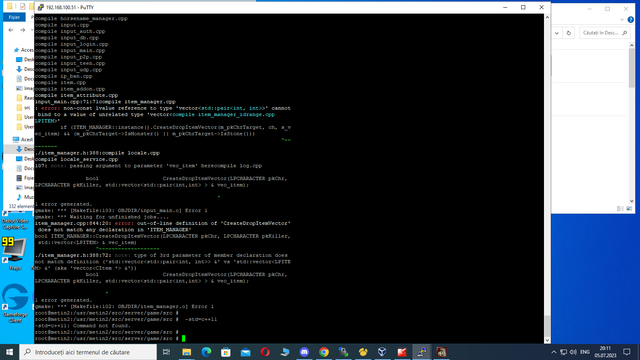This screenshot has width=640, height=360.
Task: Minimize the PuTTY window
Action: click(x=505, y=7)
